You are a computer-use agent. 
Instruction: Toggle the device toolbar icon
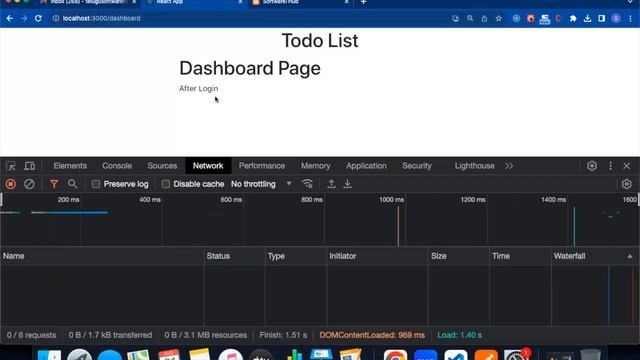(29, 166)
